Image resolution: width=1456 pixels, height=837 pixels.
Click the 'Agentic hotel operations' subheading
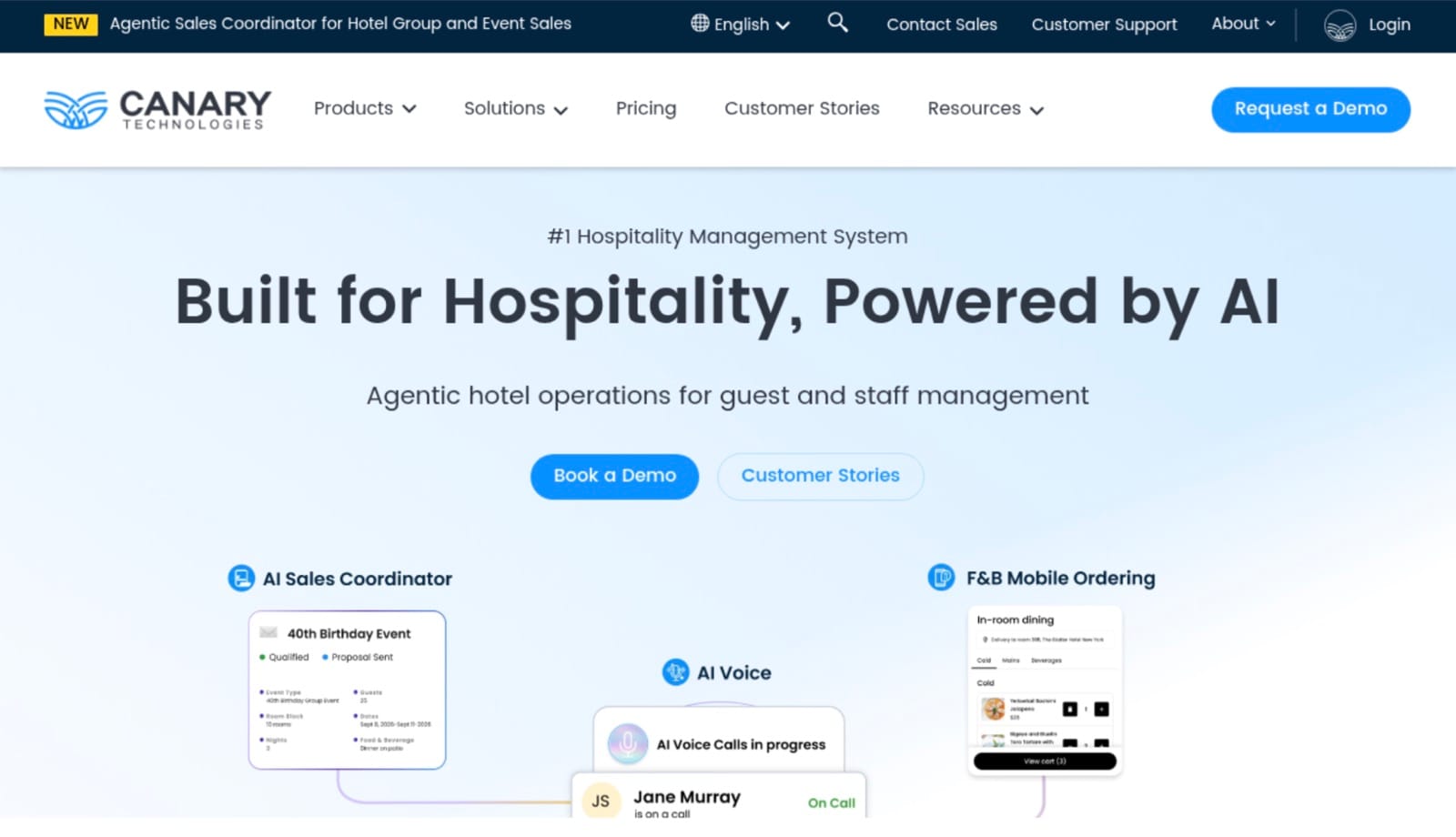727,396
